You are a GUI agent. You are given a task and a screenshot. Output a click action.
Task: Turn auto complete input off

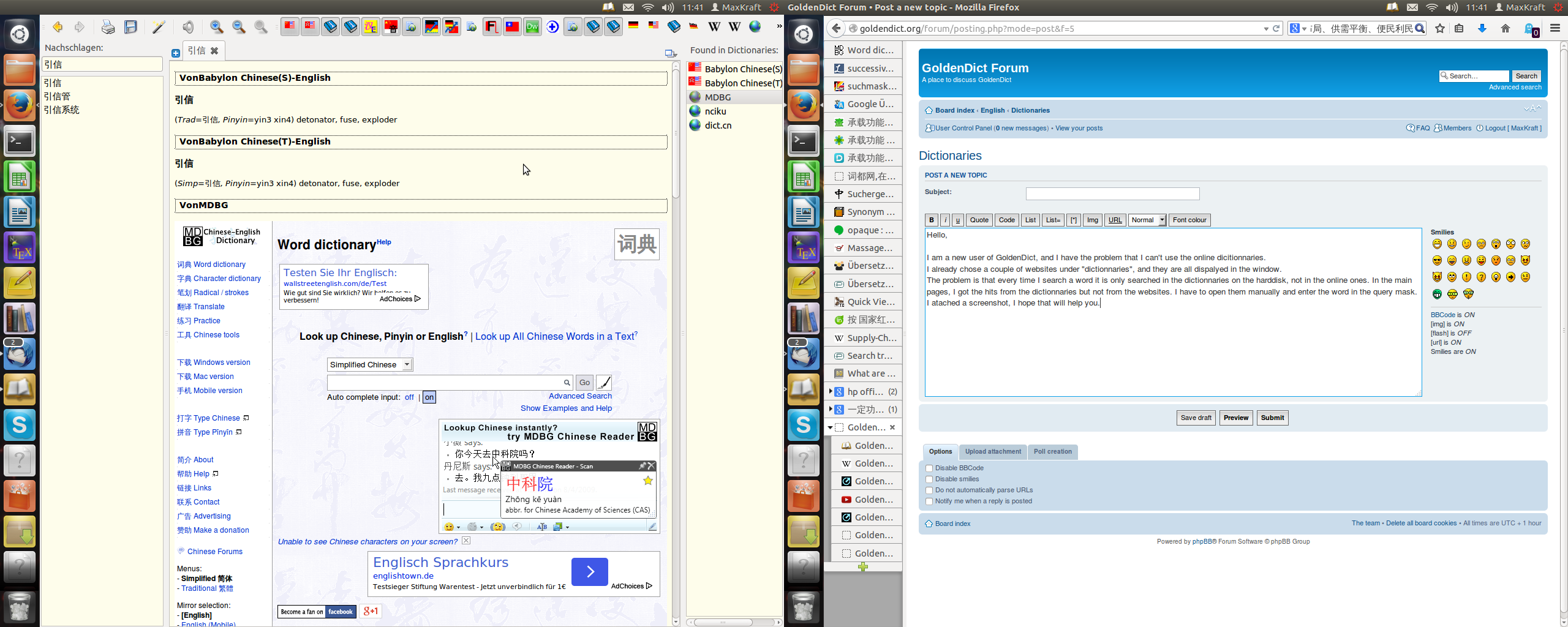coord(409,397)
